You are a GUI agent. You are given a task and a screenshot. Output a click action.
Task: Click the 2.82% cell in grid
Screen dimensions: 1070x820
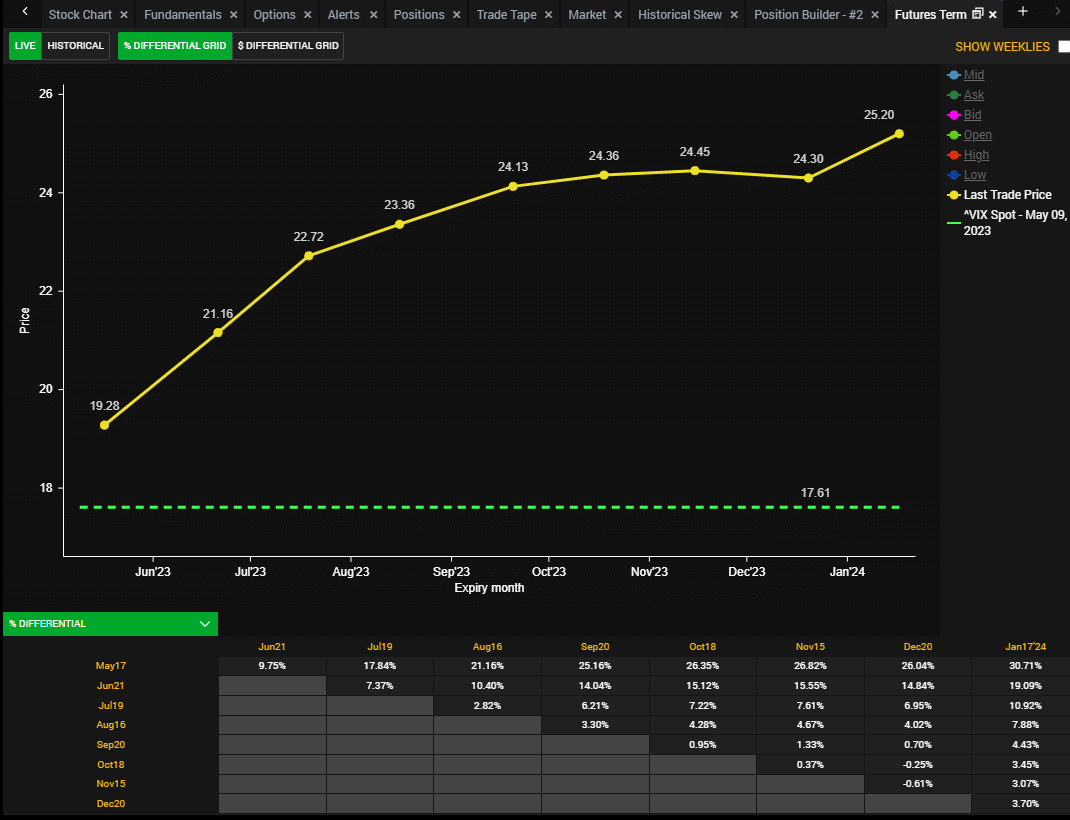pos(487,705)
